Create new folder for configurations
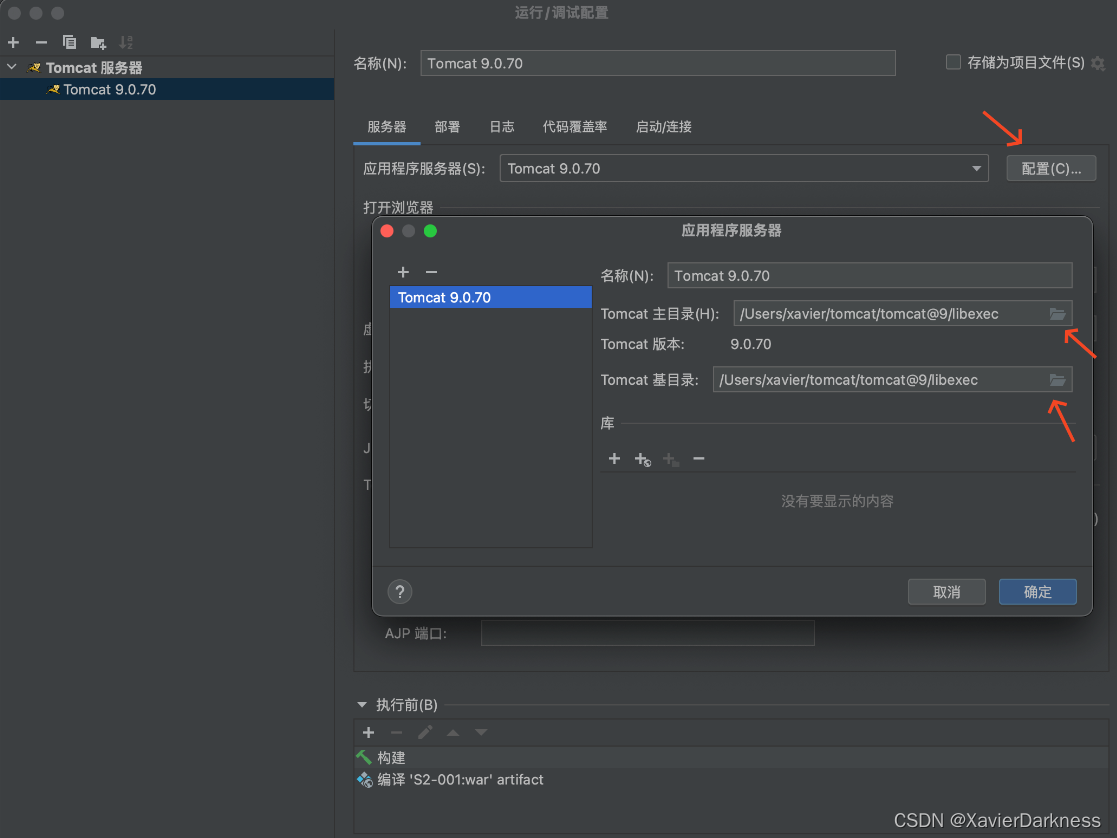Viewport: 1117px width, 838px height. (x=98, y=43)
